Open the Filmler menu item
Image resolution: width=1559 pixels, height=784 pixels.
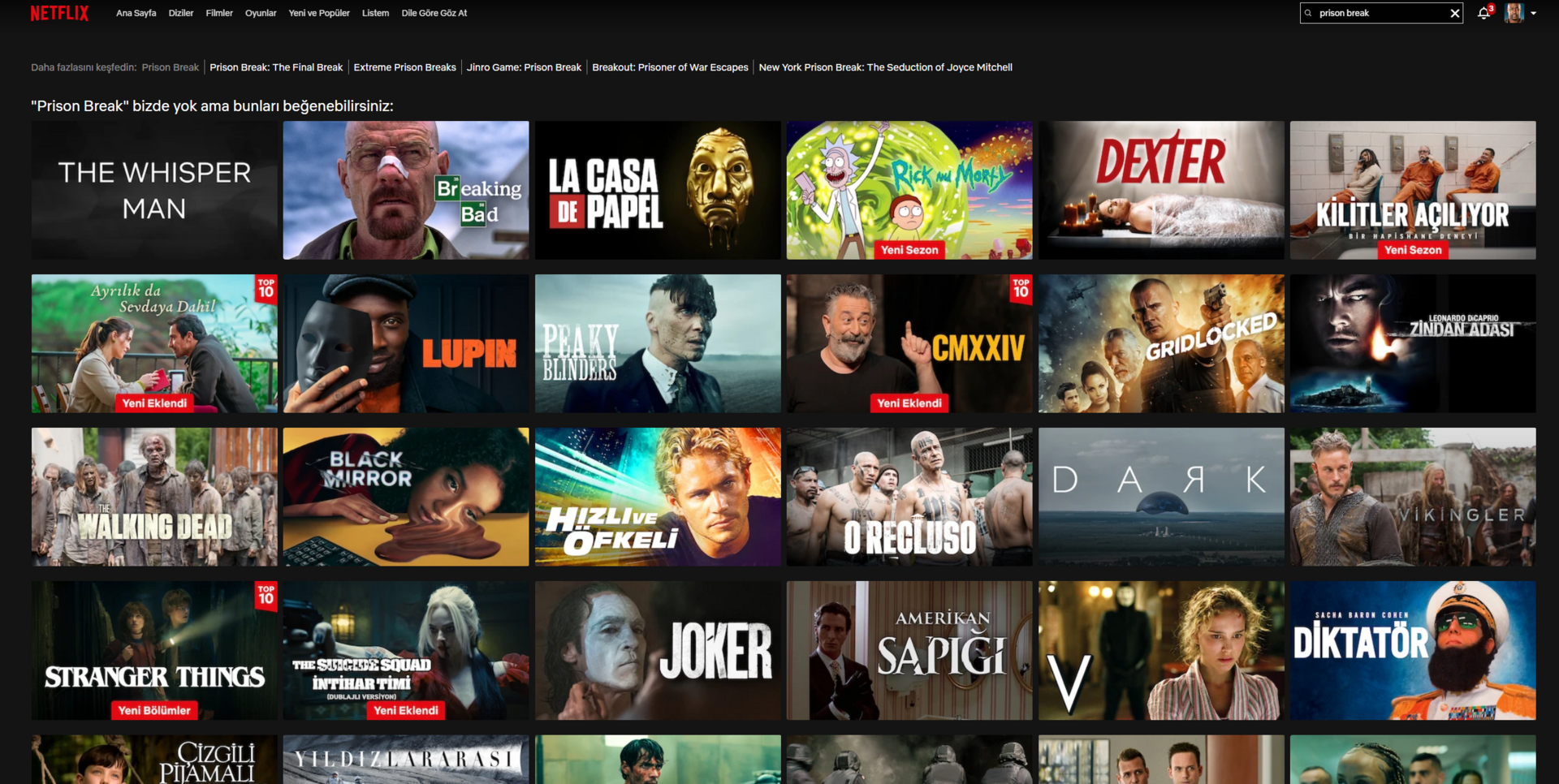point(219,13)
